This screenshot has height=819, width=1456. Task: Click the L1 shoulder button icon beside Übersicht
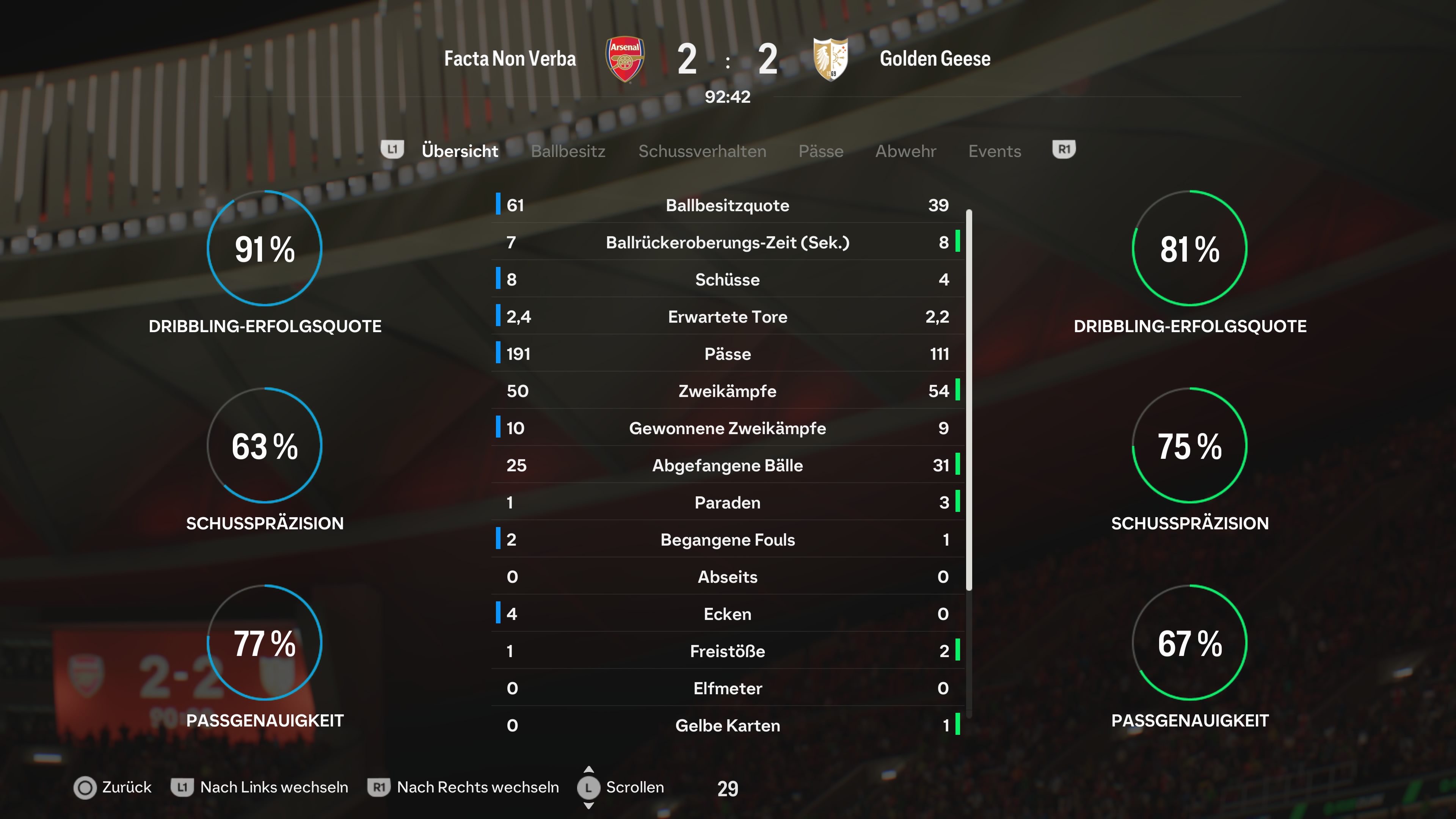pyautogui.click(x=392, y=149)
